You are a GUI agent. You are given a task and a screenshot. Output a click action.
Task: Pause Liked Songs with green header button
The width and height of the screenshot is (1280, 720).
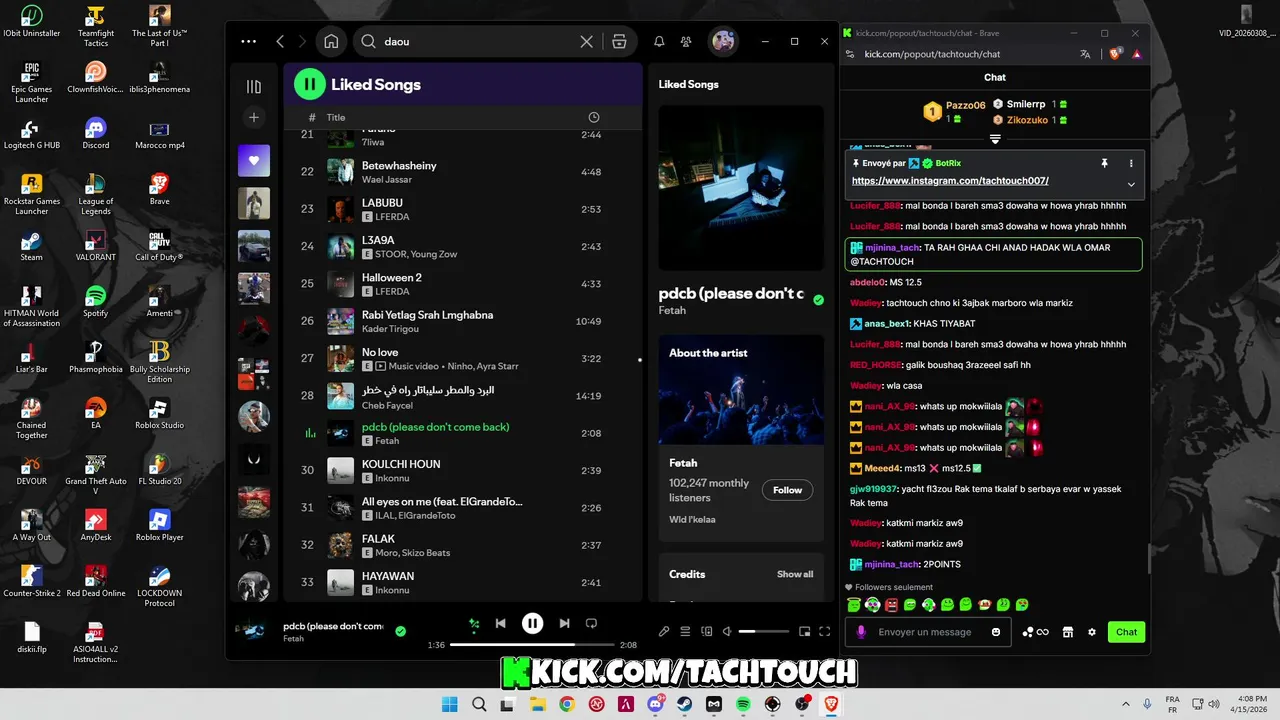310,85
